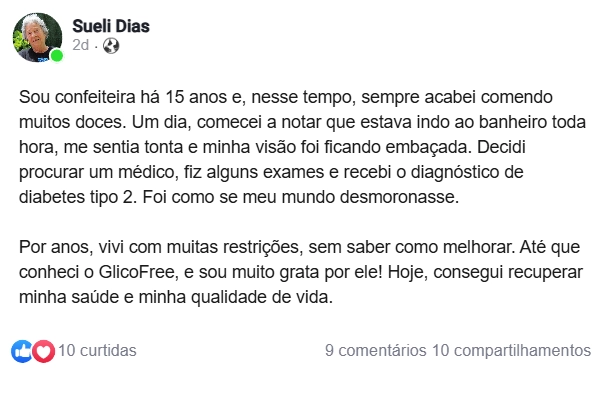This screenshot has width=607, height=393.
Task: Click the green online status dot
Action: 57,56
